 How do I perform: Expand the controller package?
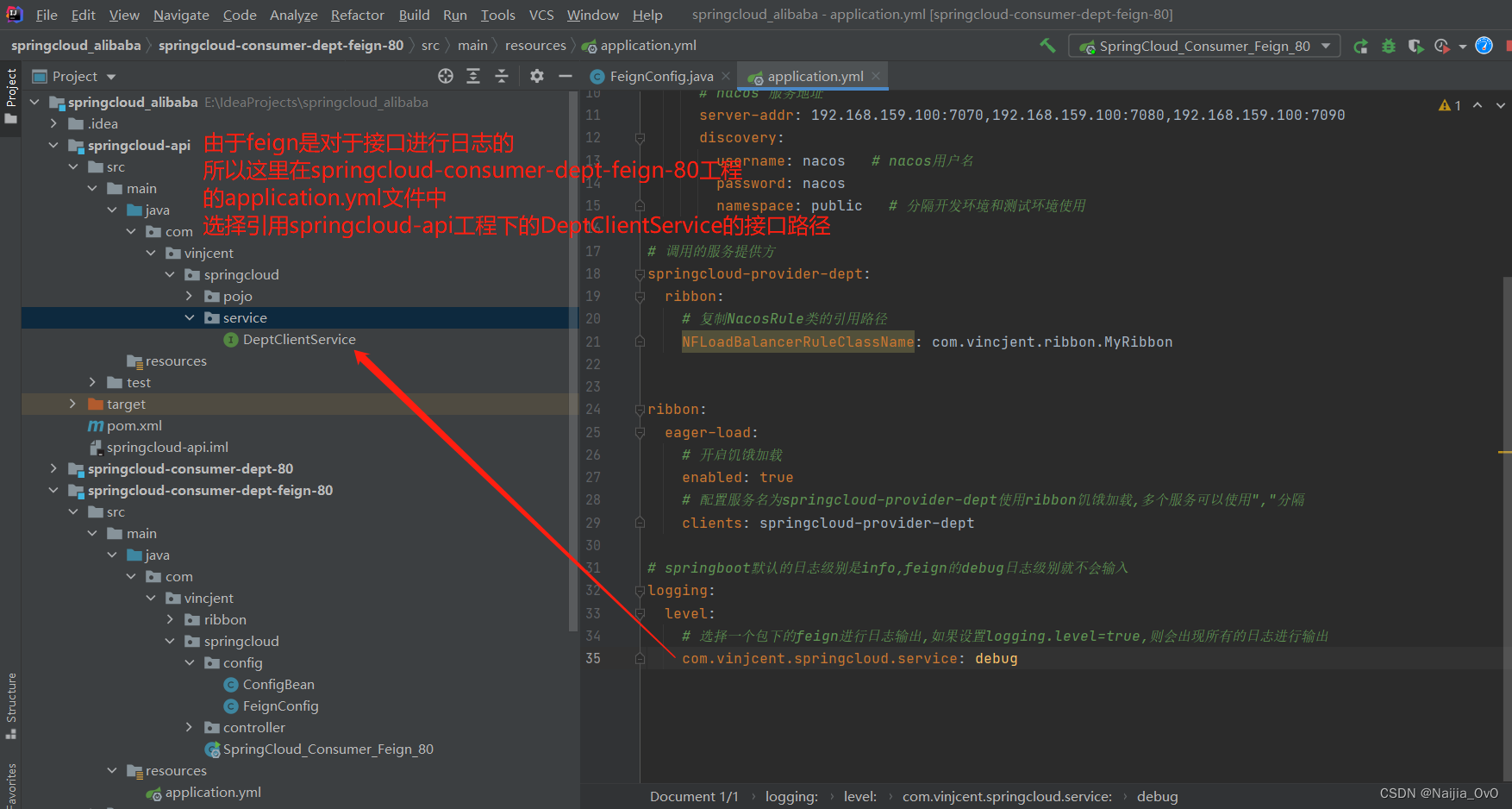(189, 727)
